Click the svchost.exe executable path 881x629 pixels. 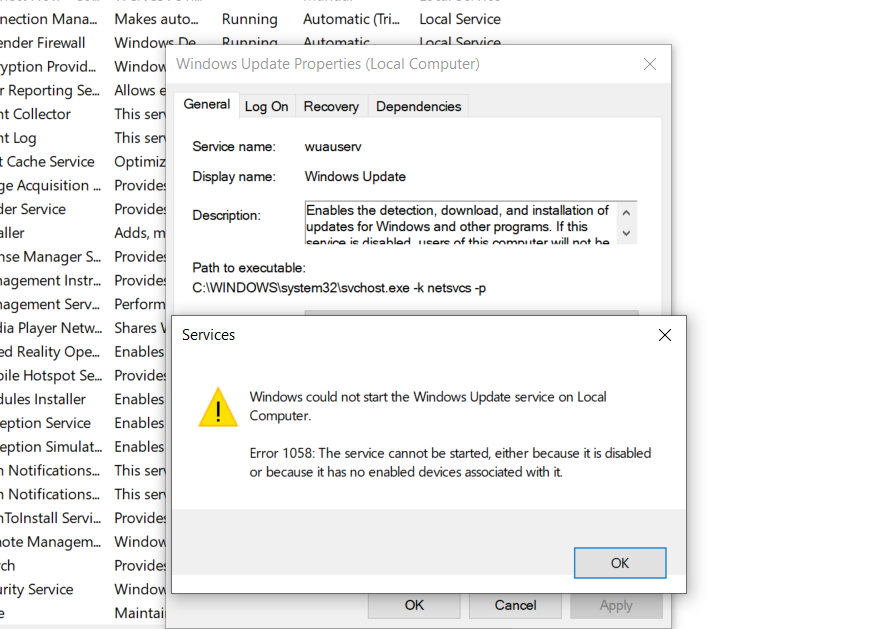[x=339, y=288]
